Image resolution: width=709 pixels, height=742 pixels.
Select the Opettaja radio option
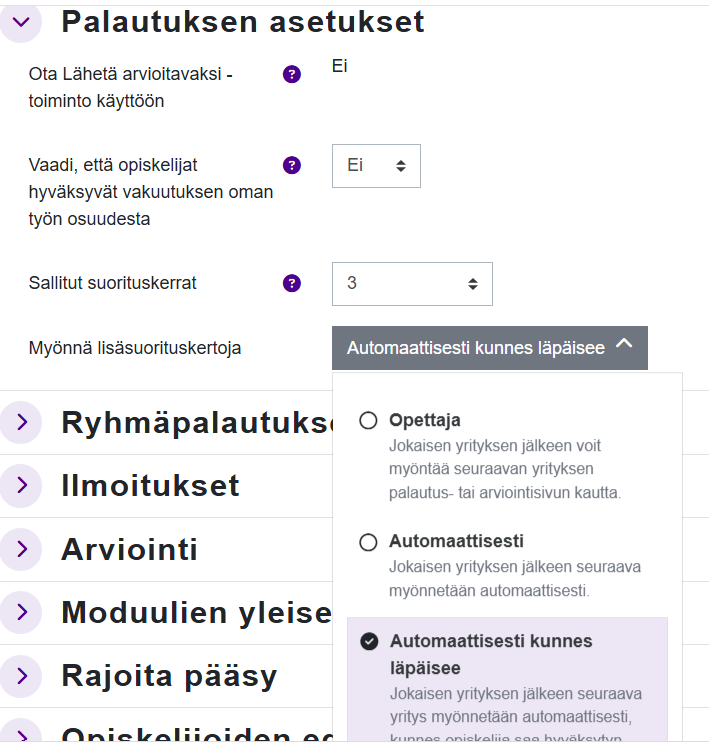coord(368,421)
